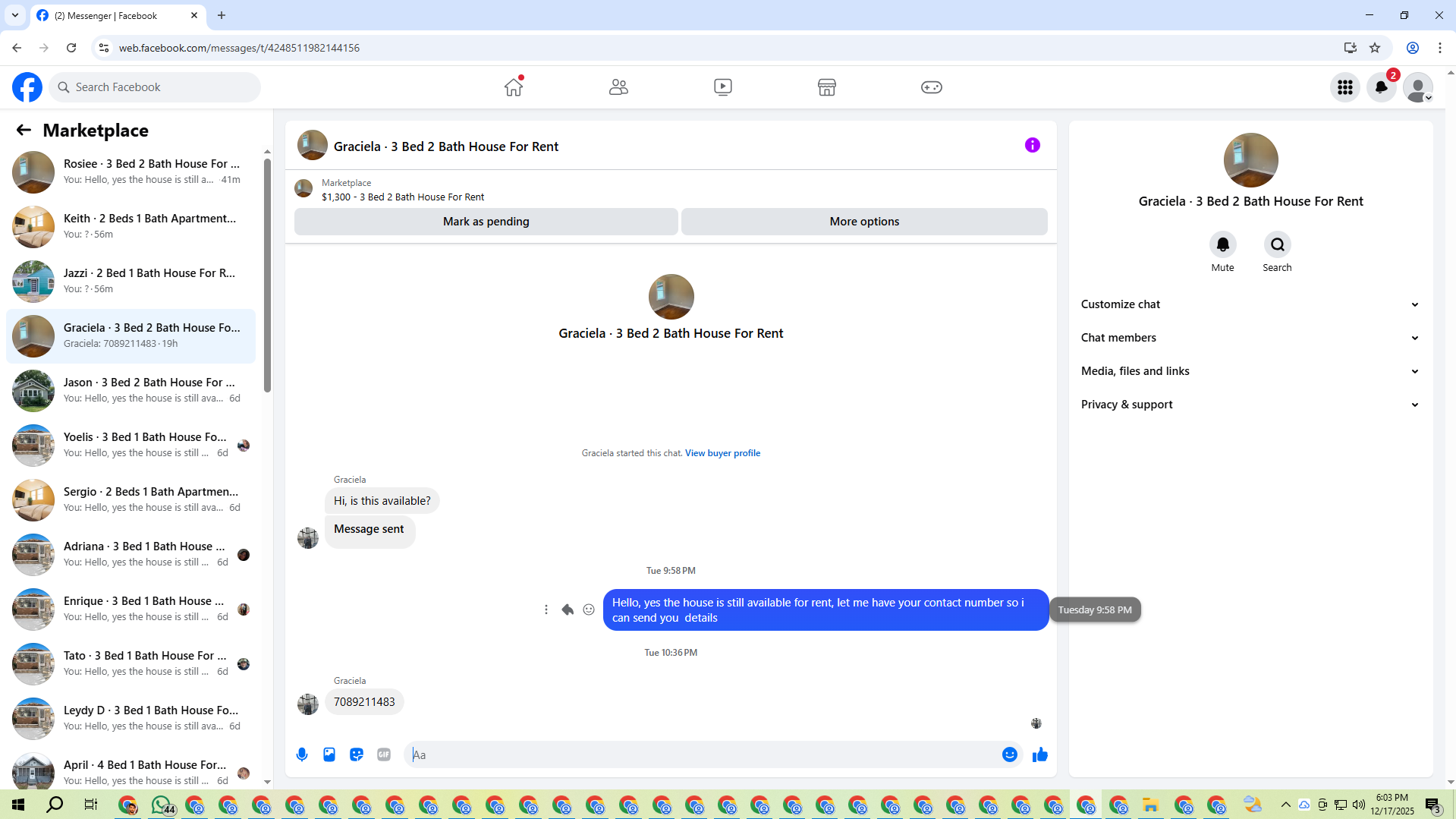Open Rosiee 3 Bed 2 Bath conversation
Image resolution: width=1456 pixels, height=819 pixels.
point(131,172)
